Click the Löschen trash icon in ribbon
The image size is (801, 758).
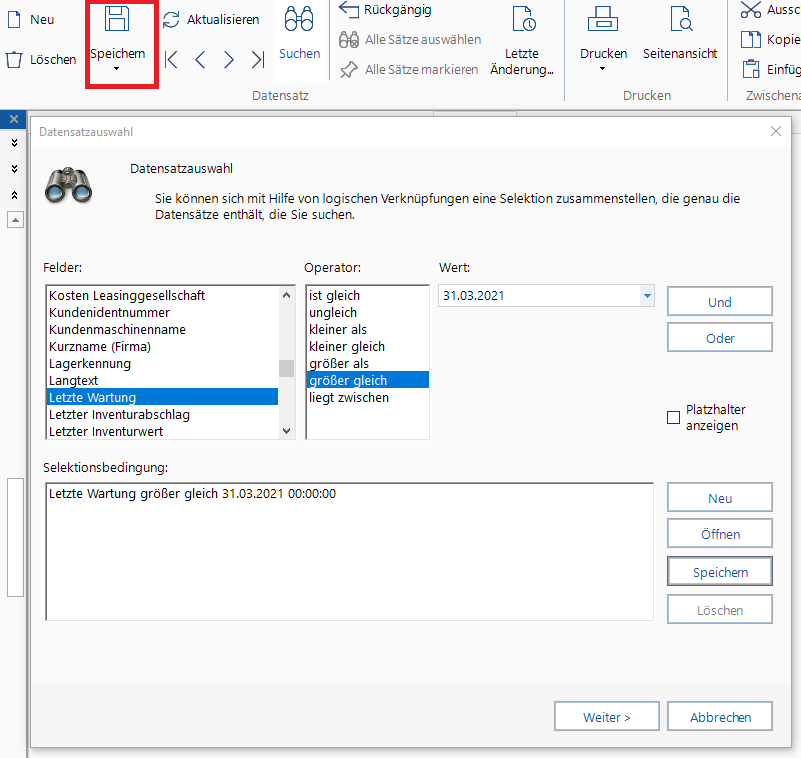click(14, 60)
